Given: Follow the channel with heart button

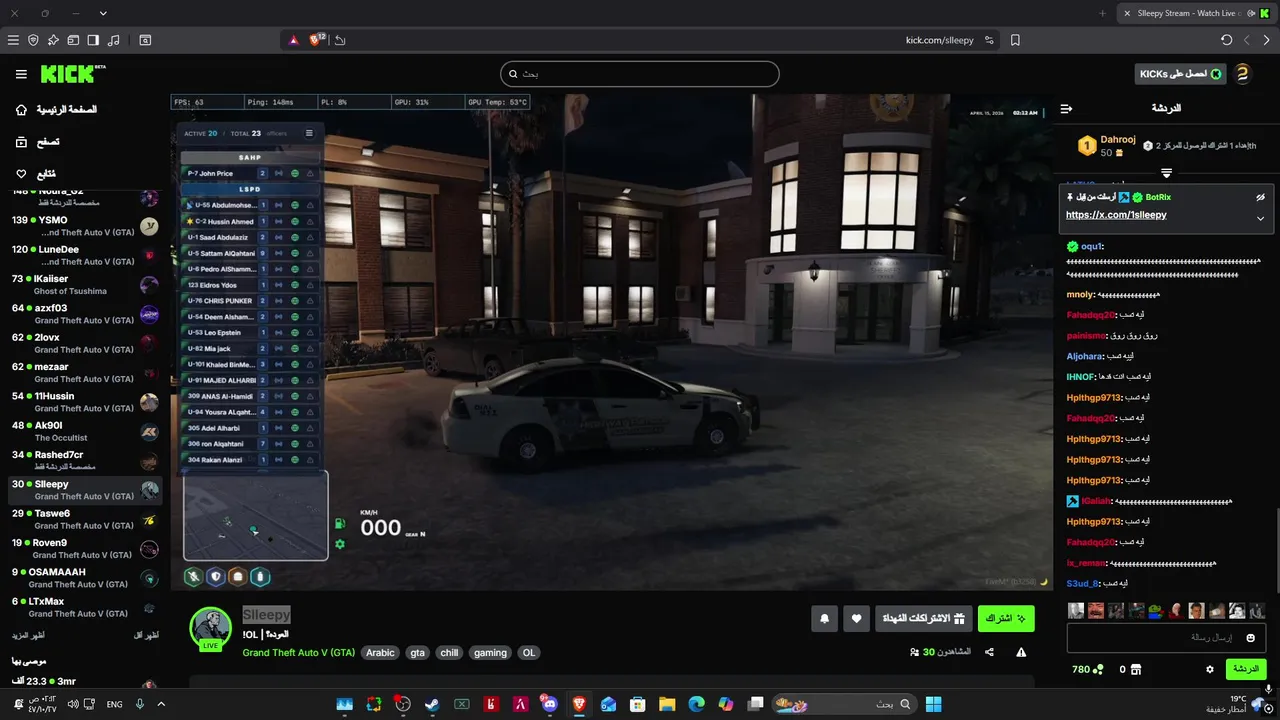Looking at the screenshot, I should (x=856, y=619).
